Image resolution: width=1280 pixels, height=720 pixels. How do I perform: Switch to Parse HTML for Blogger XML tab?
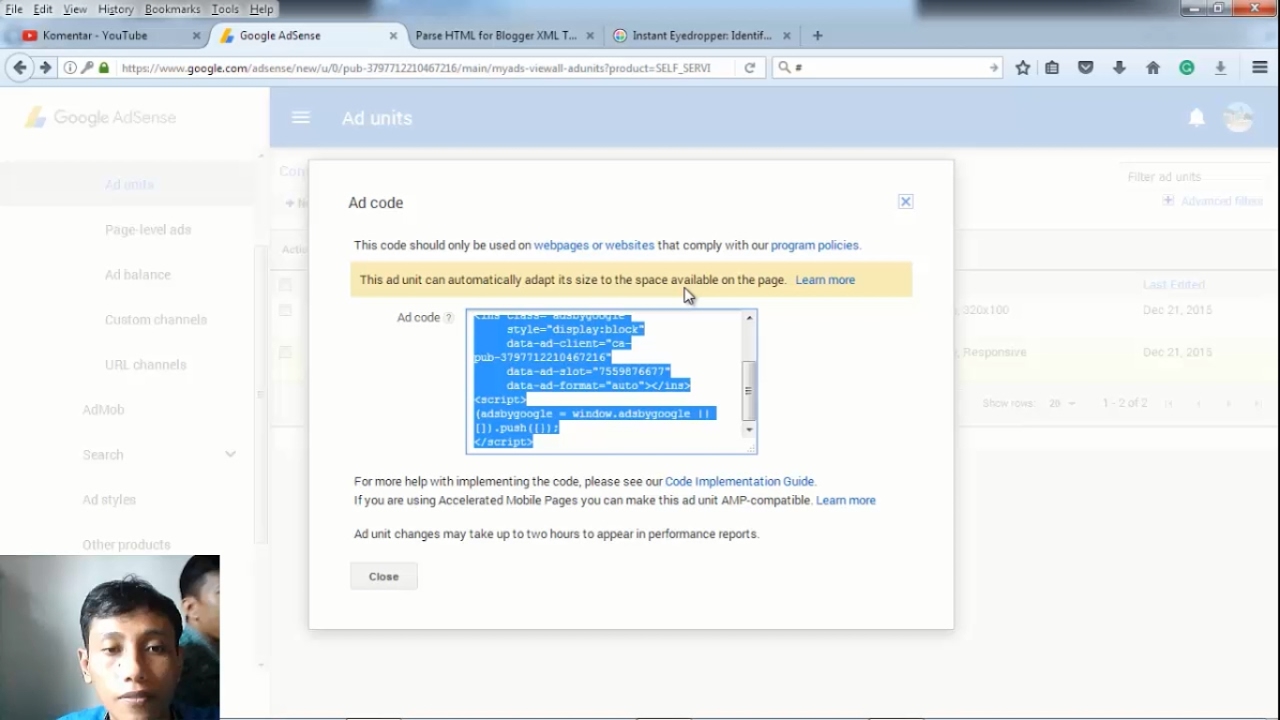coord(496,35)
